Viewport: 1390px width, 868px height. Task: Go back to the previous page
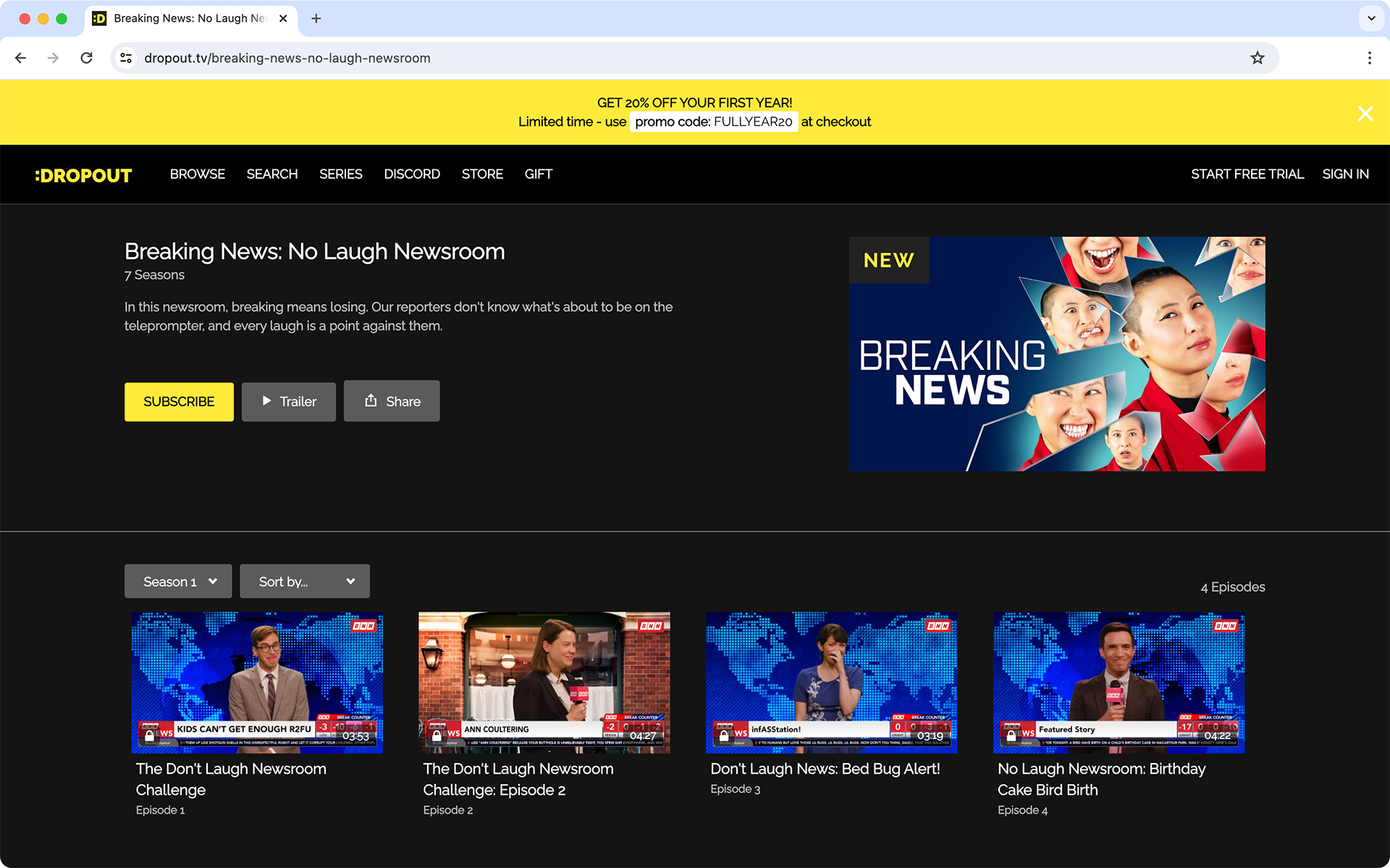tap(20, 58)
